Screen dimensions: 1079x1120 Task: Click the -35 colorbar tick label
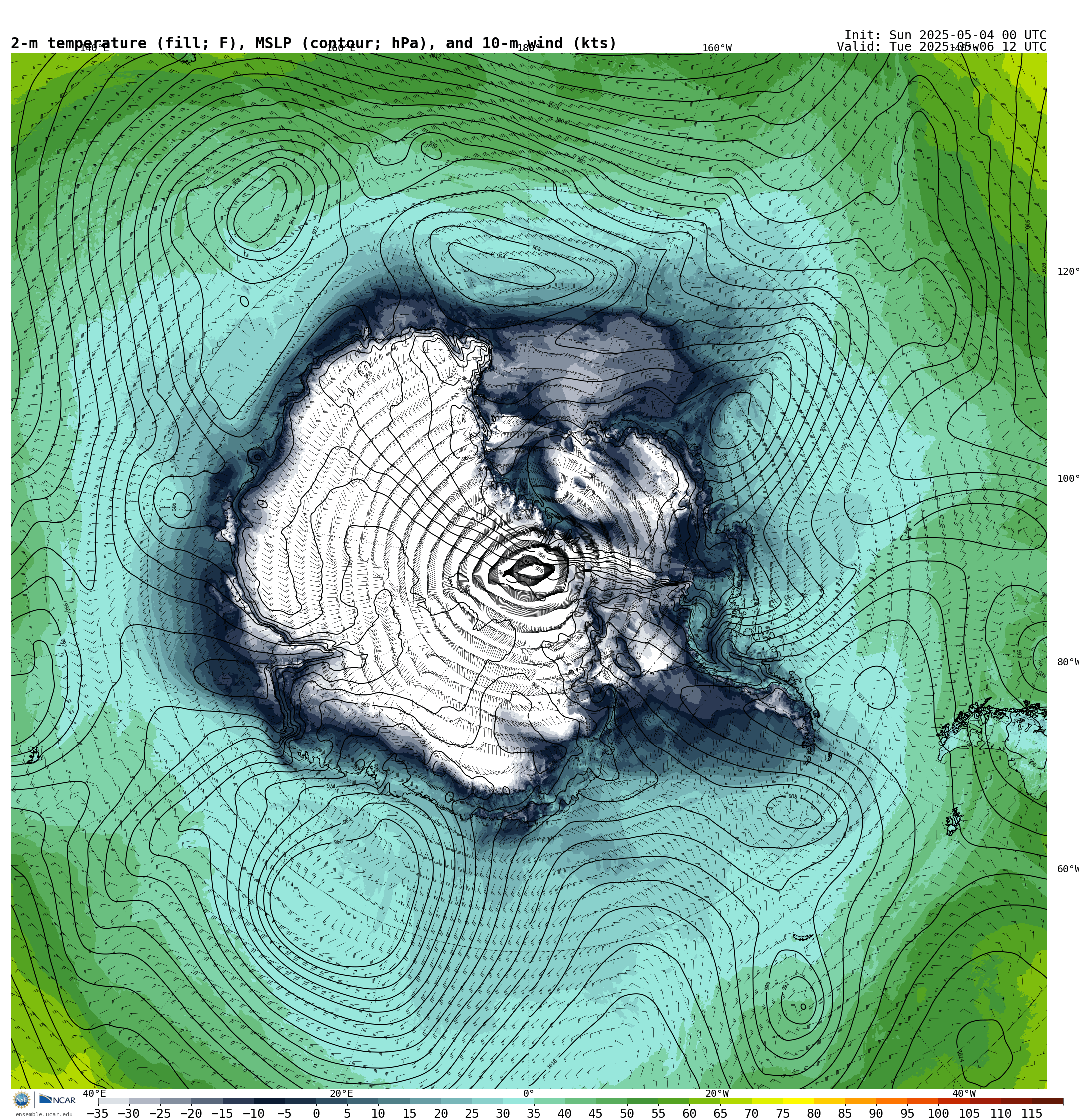(x=97, y=1113)
